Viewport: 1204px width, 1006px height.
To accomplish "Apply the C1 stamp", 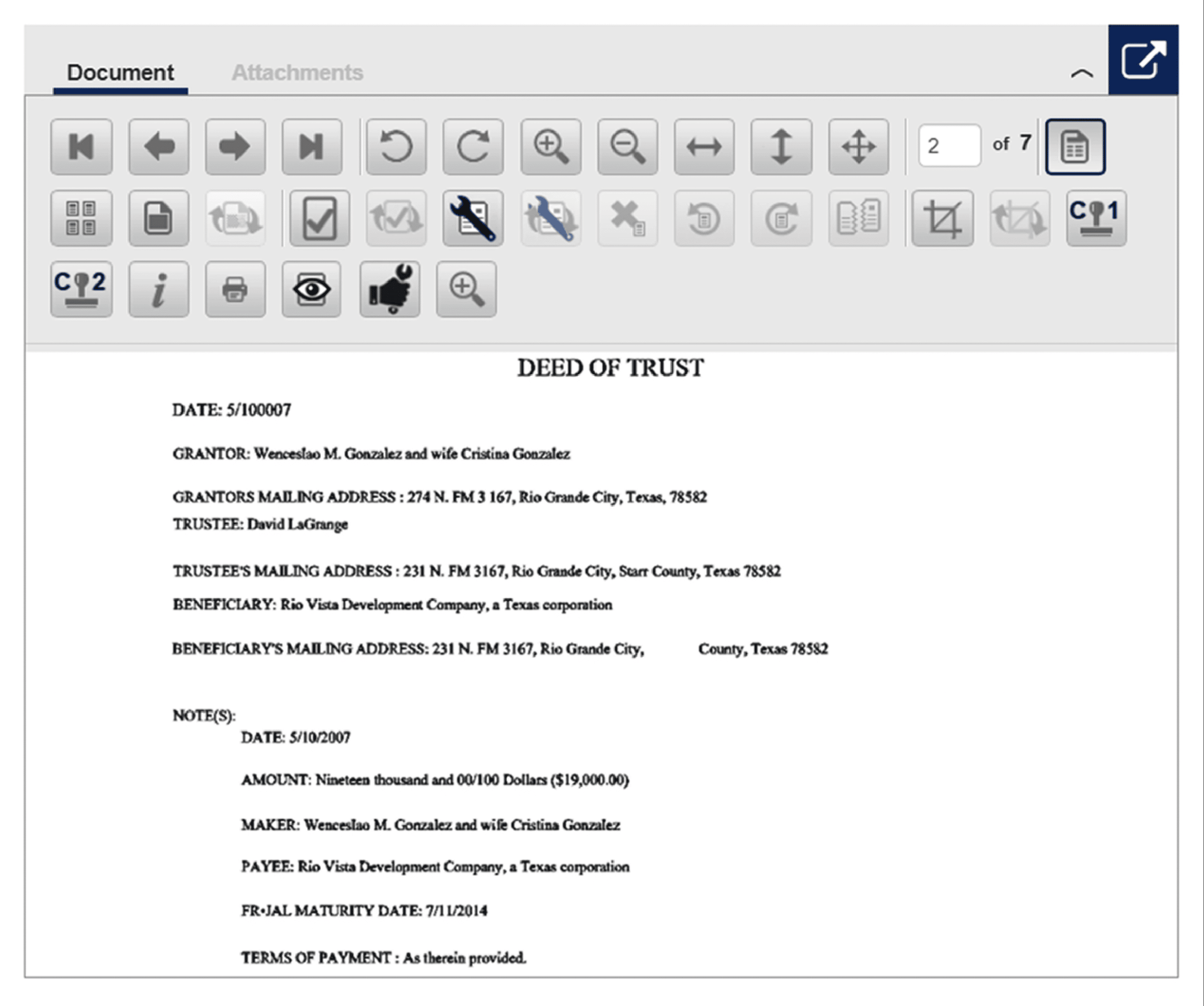I will [x=1096, y=218].
